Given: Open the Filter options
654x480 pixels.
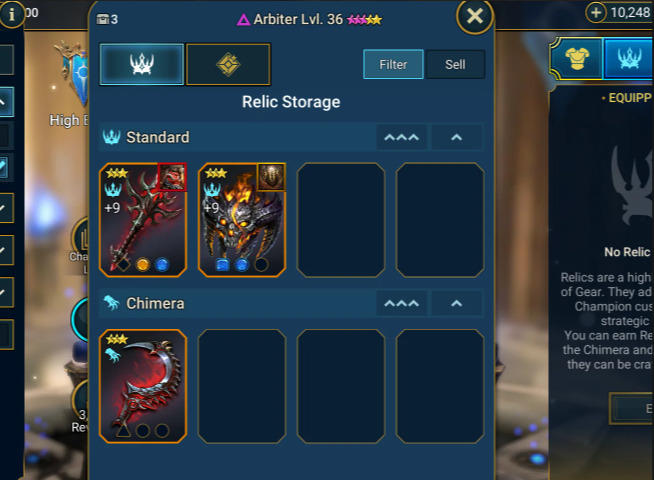Looking at the screenshot, I should click(x=393, y=65).
